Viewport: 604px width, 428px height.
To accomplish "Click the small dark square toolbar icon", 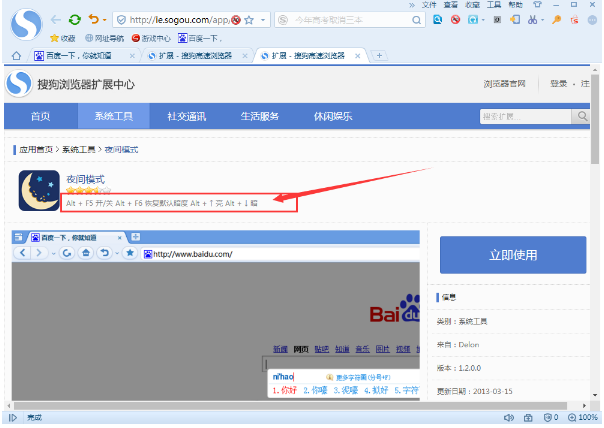I will click(x=497, y=19).
